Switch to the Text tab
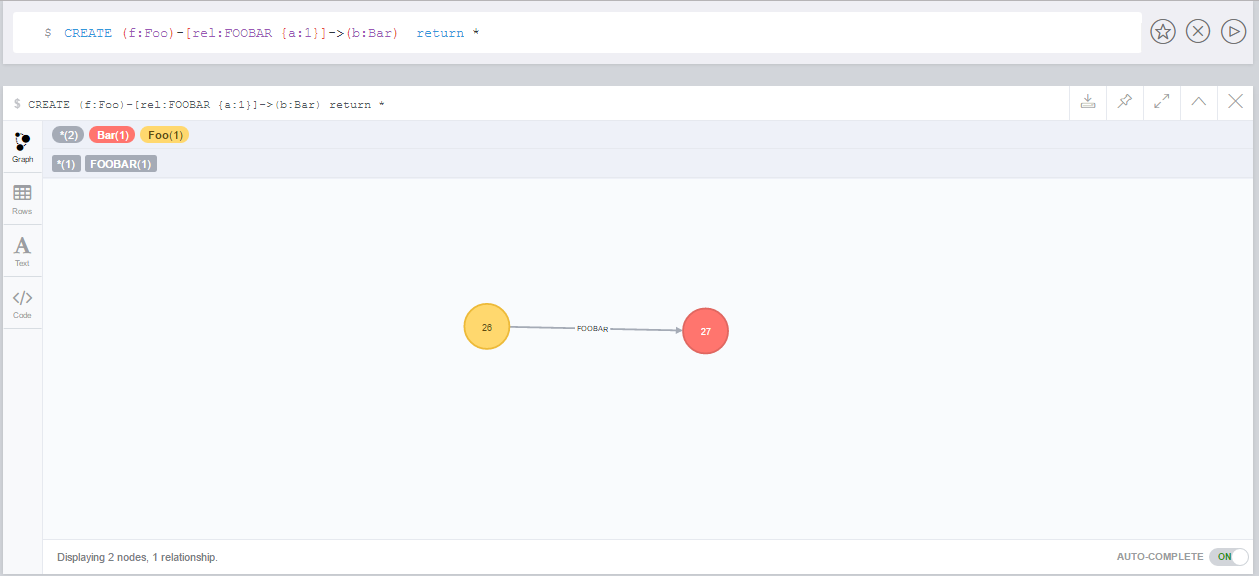 pyautogui.click(x=22, y=250)
